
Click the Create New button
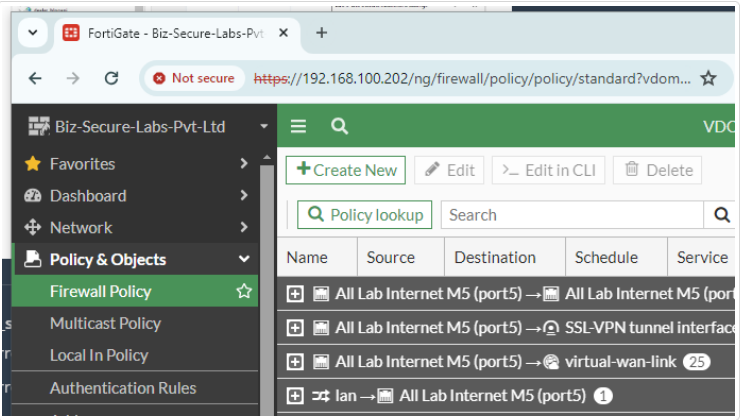(x=345, y=170)
